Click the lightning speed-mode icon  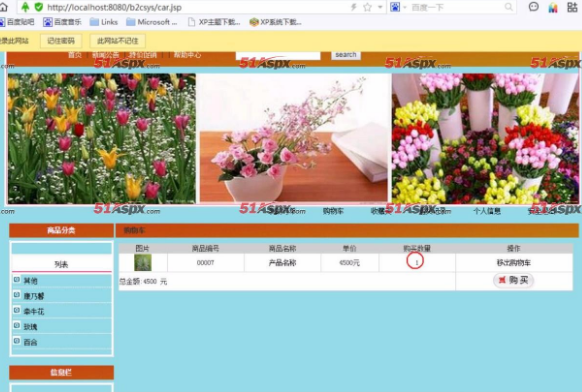(354, 7)
